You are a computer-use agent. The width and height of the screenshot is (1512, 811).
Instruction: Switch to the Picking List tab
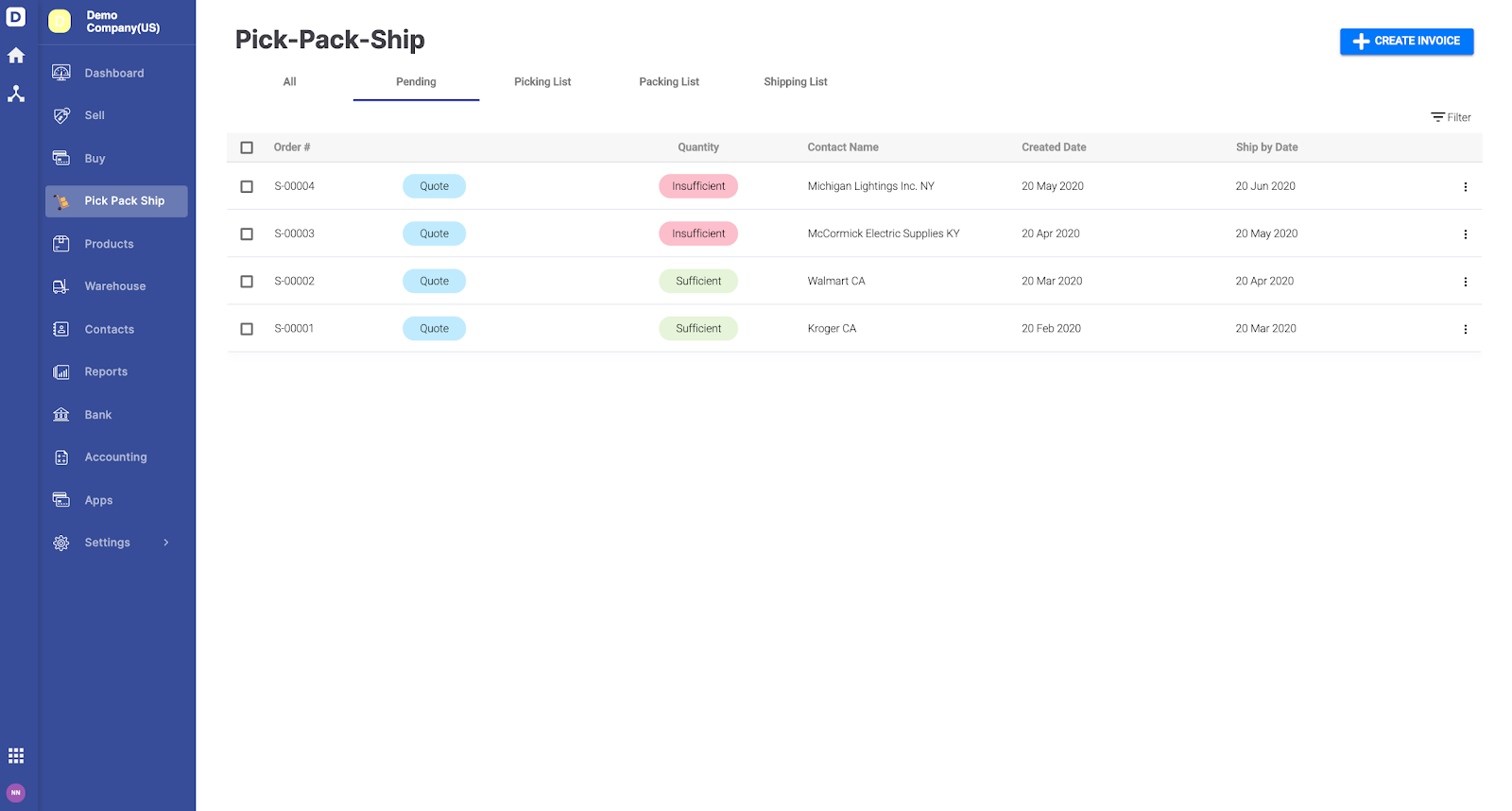542,82
